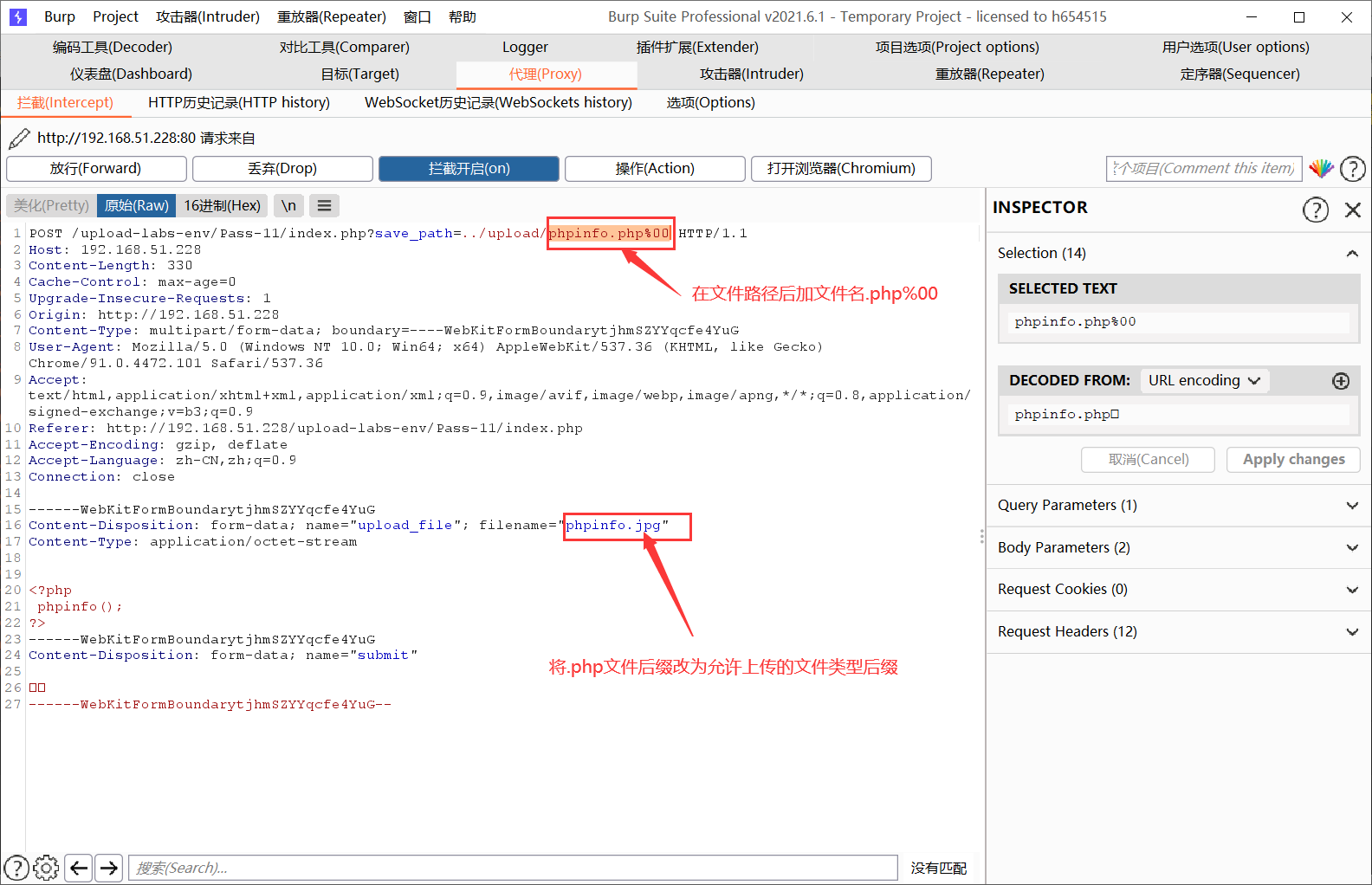1372x885 pixels.
Task: Click the Forward button
Action: click(96, 168)
